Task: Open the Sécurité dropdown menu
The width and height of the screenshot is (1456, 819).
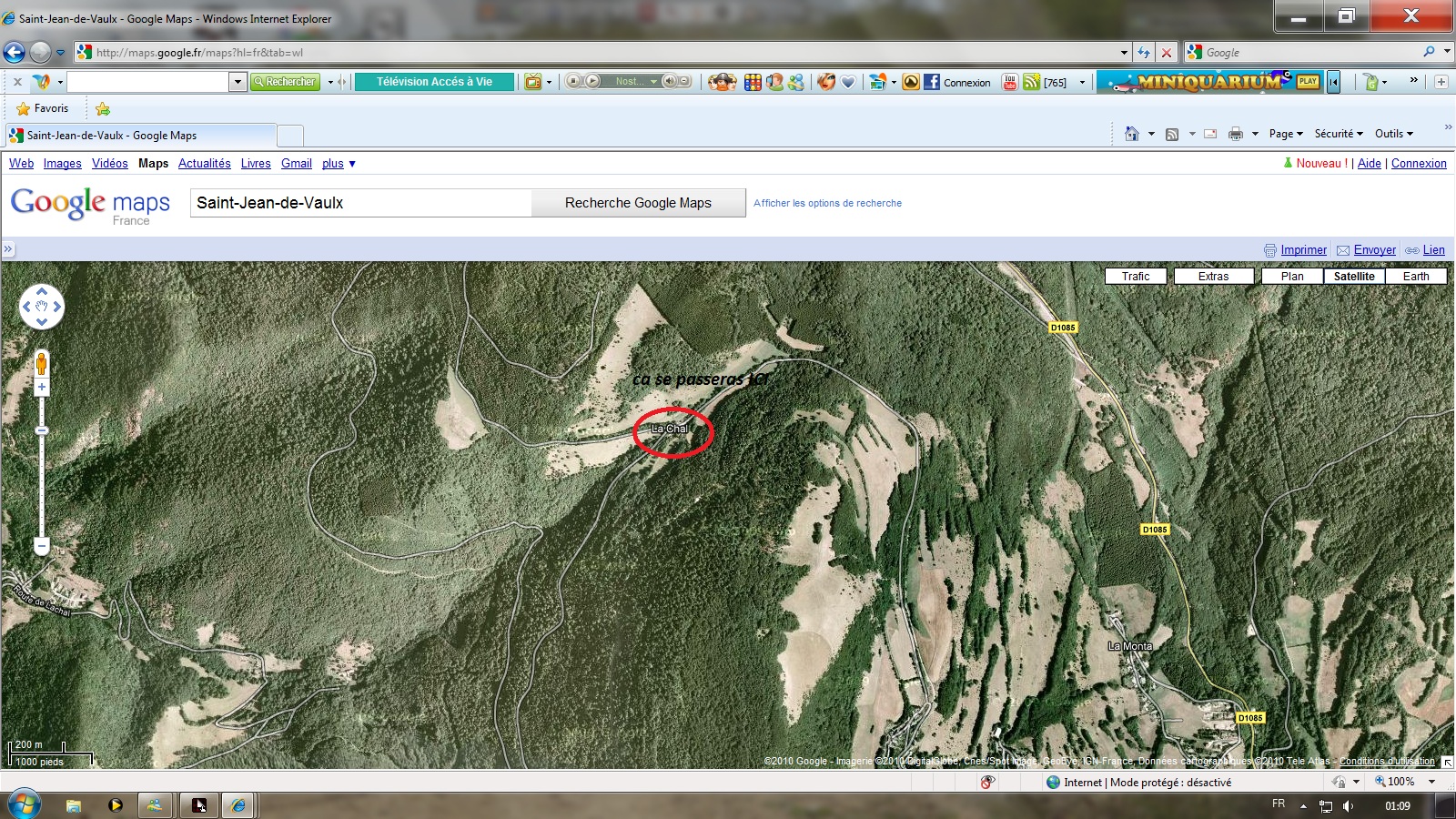Action: [x=1338, y=134]
